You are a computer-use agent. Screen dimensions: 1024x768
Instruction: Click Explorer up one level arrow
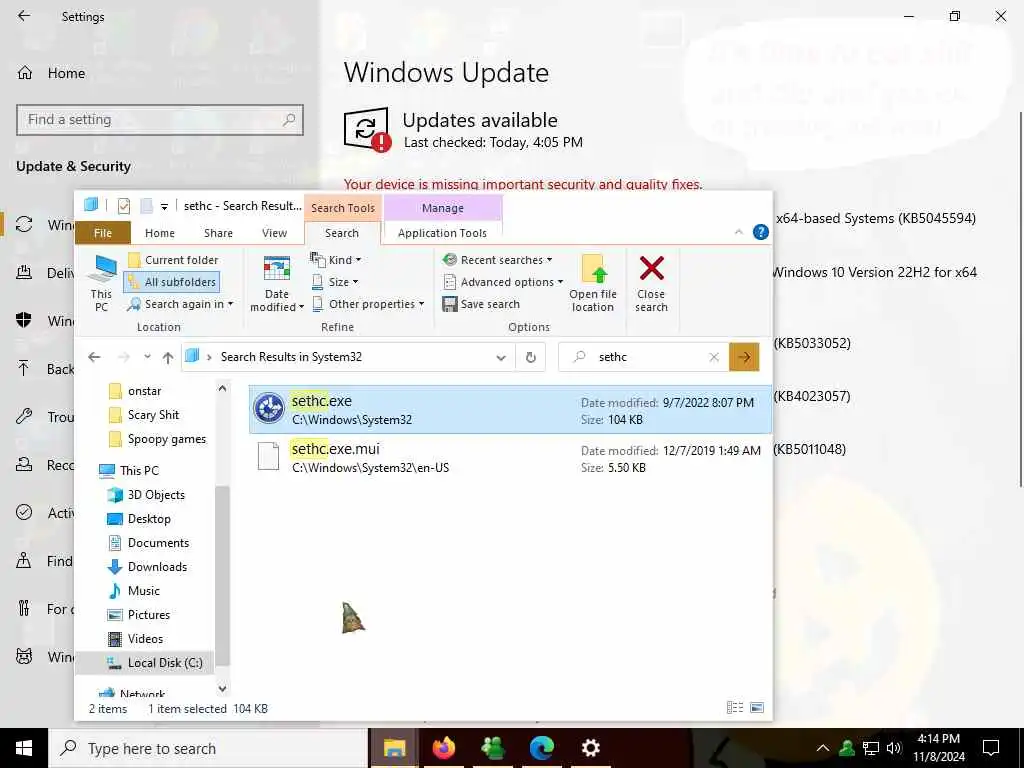pyautogui.click(x=168, y=357)
